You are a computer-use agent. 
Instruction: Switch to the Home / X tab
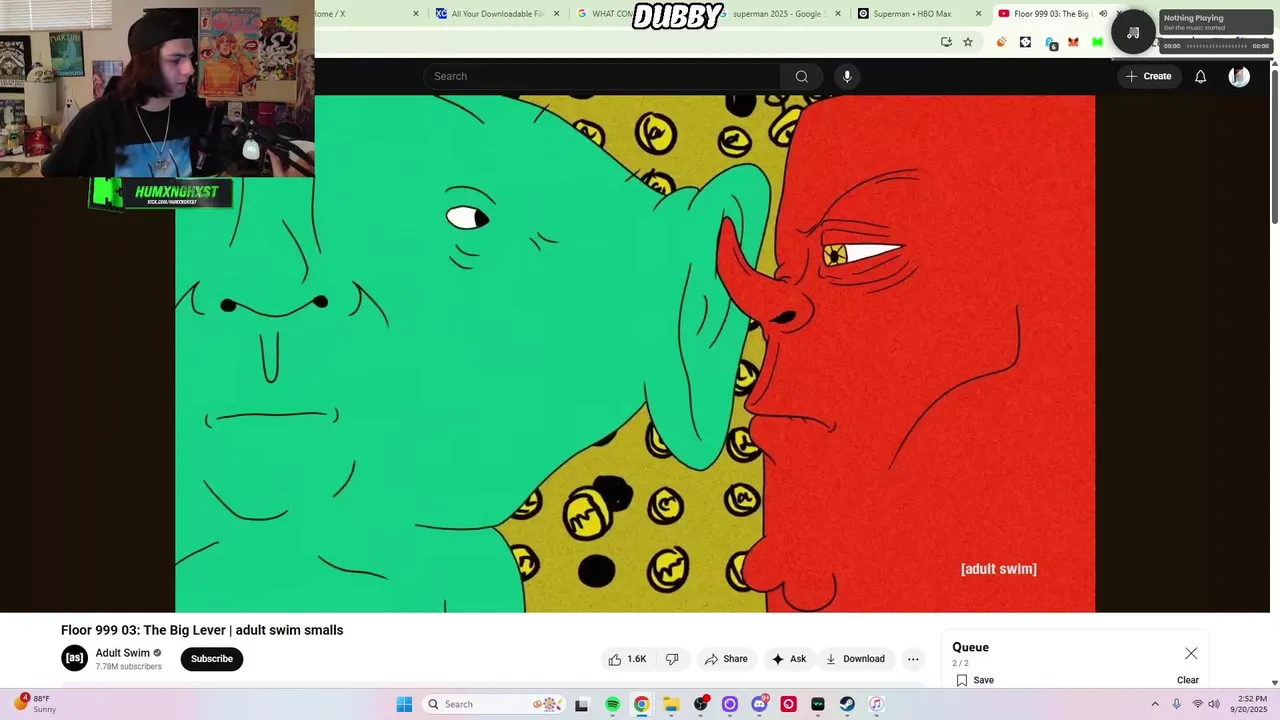pos(365,14)
